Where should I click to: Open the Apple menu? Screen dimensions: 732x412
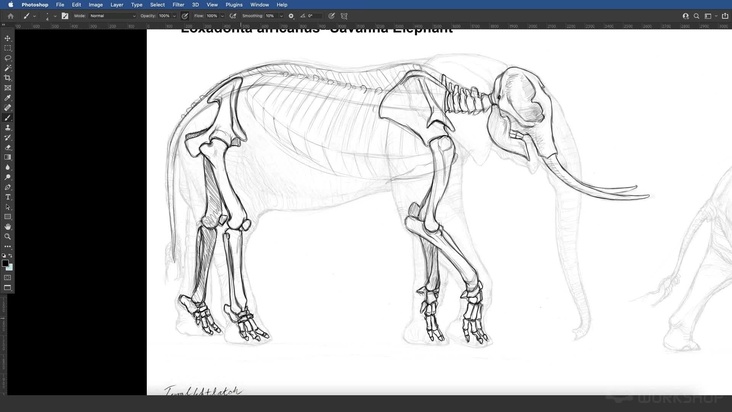pyautogui.click(x=10, y=5)
